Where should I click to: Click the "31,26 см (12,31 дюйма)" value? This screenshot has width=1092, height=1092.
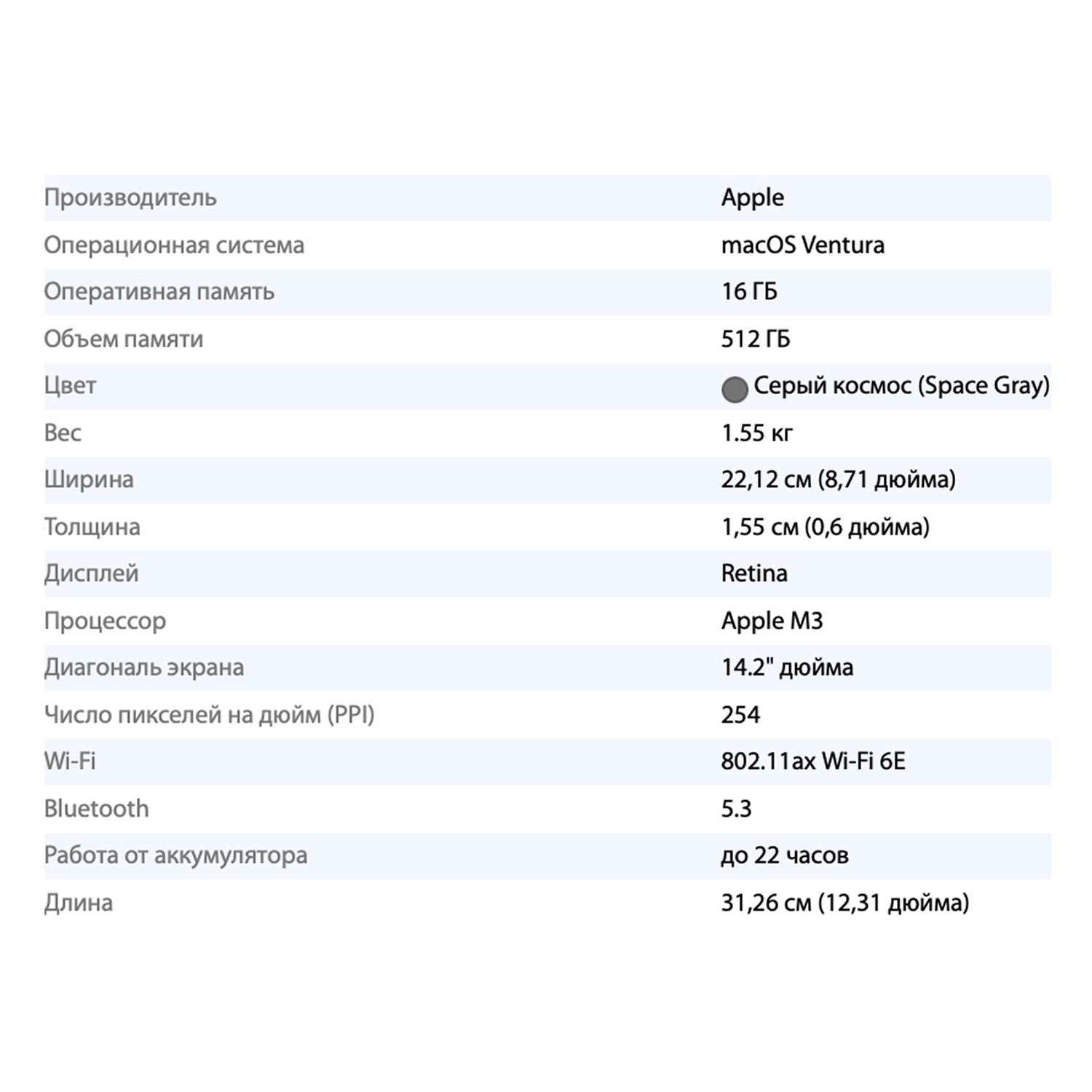tap(844, 903)
